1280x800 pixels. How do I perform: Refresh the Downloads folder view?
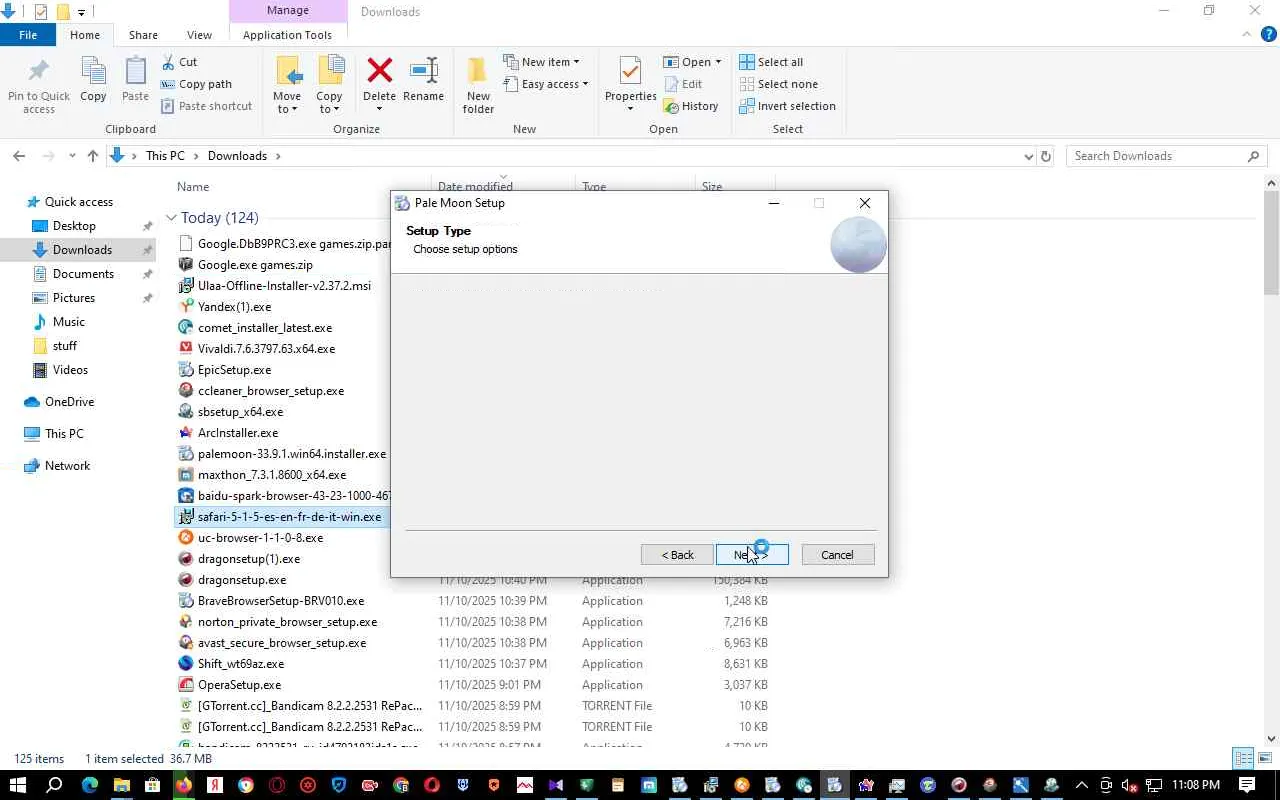coord(1046,156)
